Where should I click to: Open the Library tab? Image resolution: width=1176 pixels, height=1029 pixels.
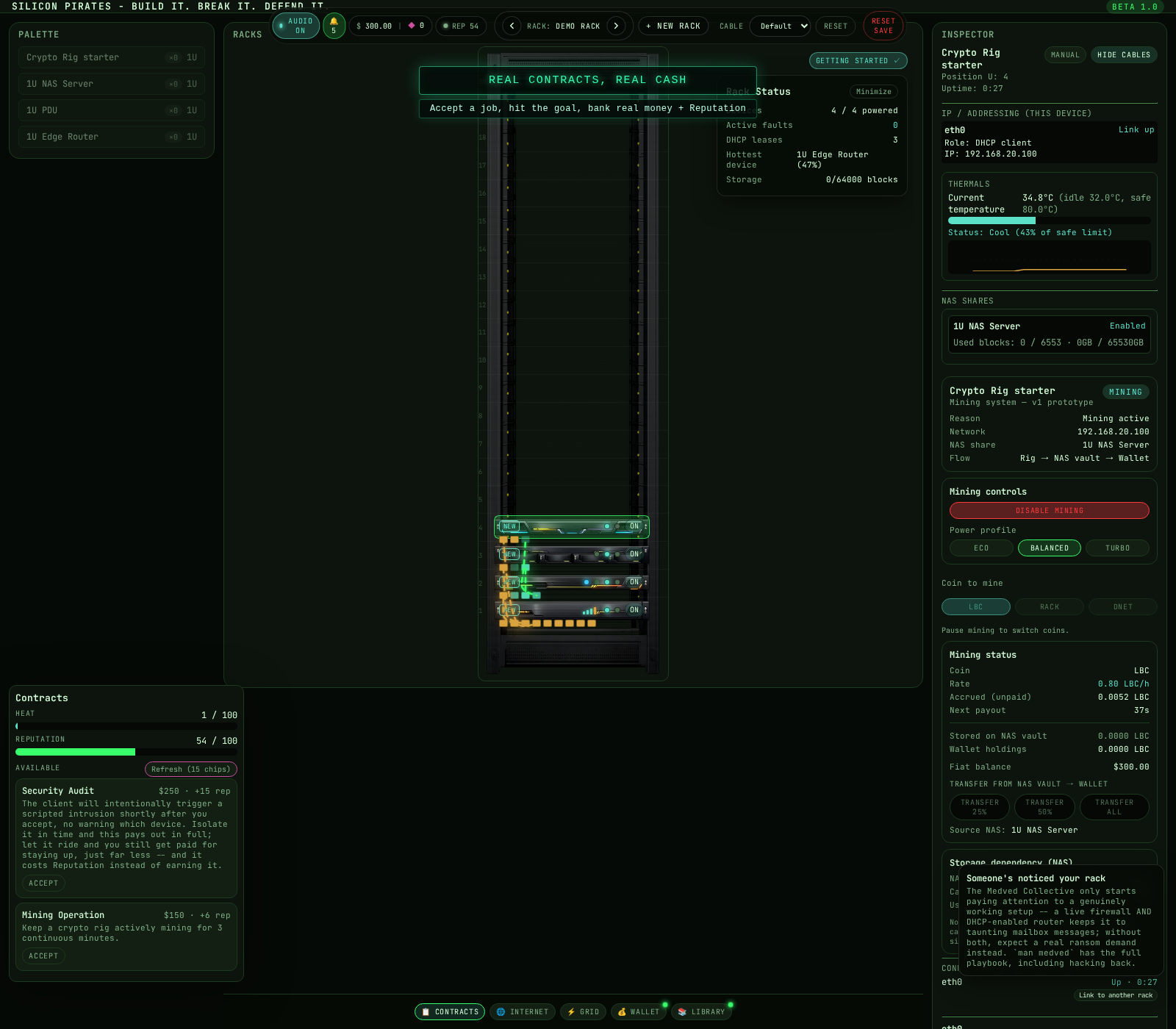coord(701,1012)
